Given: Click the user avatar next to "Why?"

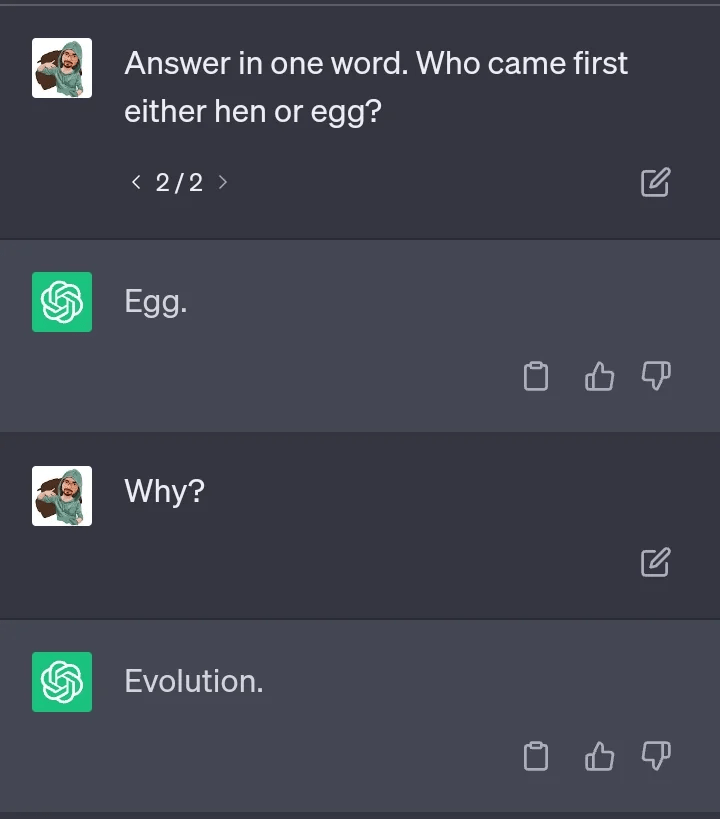Looking at the screenshot, I should (62, 496).
